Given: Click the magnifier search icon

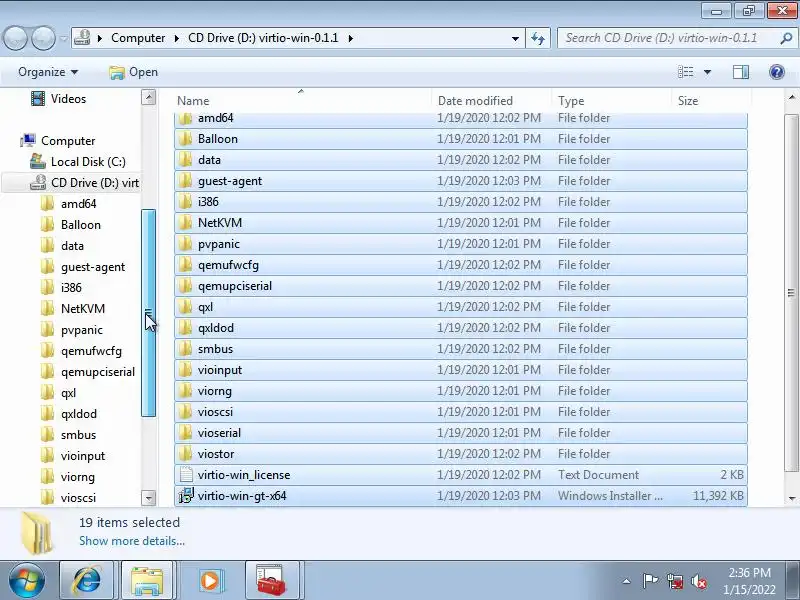Looking at the screenshot, I should click(x=786, y=38).
